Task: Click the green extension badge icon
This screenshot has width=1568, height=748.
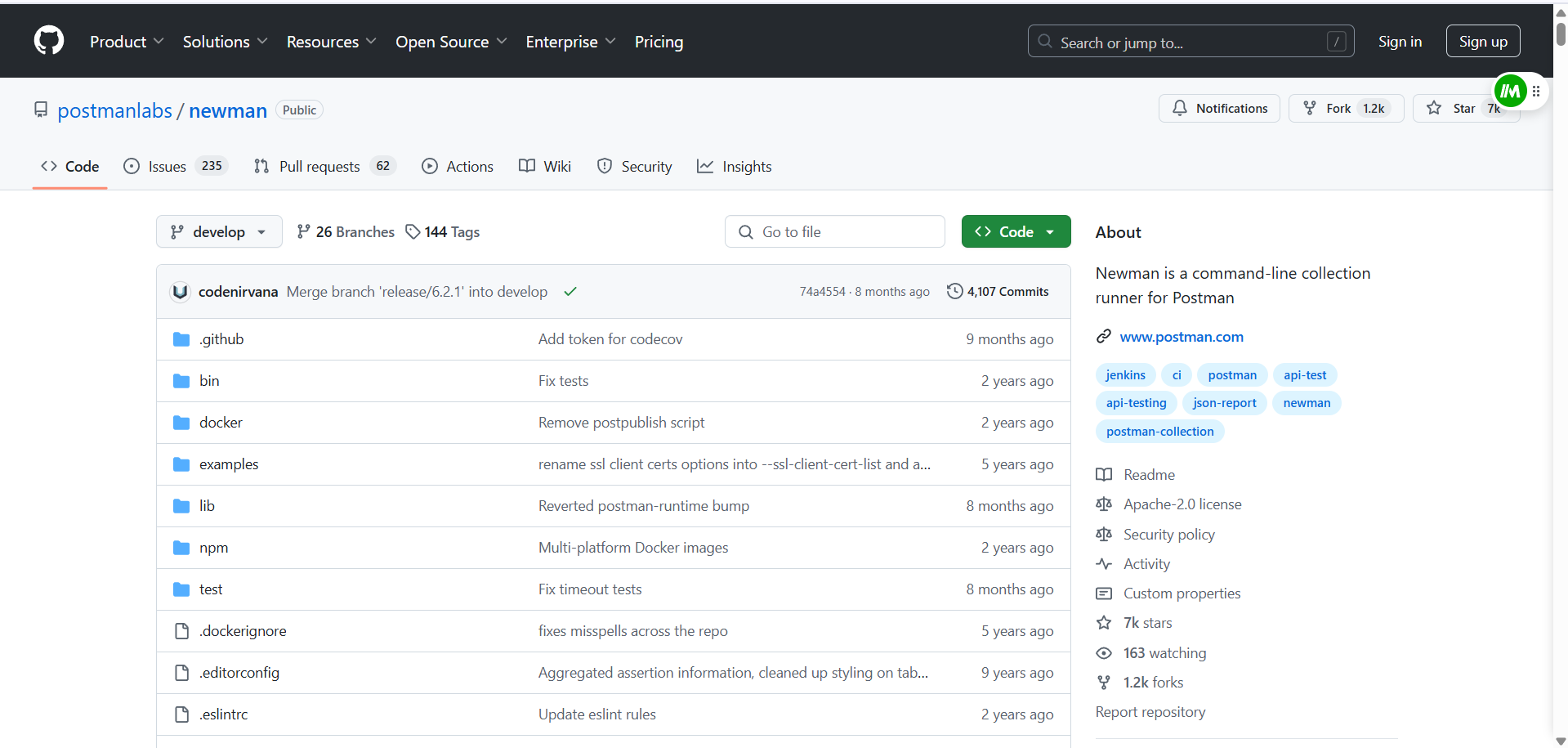Action: (x=1510, y=91)
